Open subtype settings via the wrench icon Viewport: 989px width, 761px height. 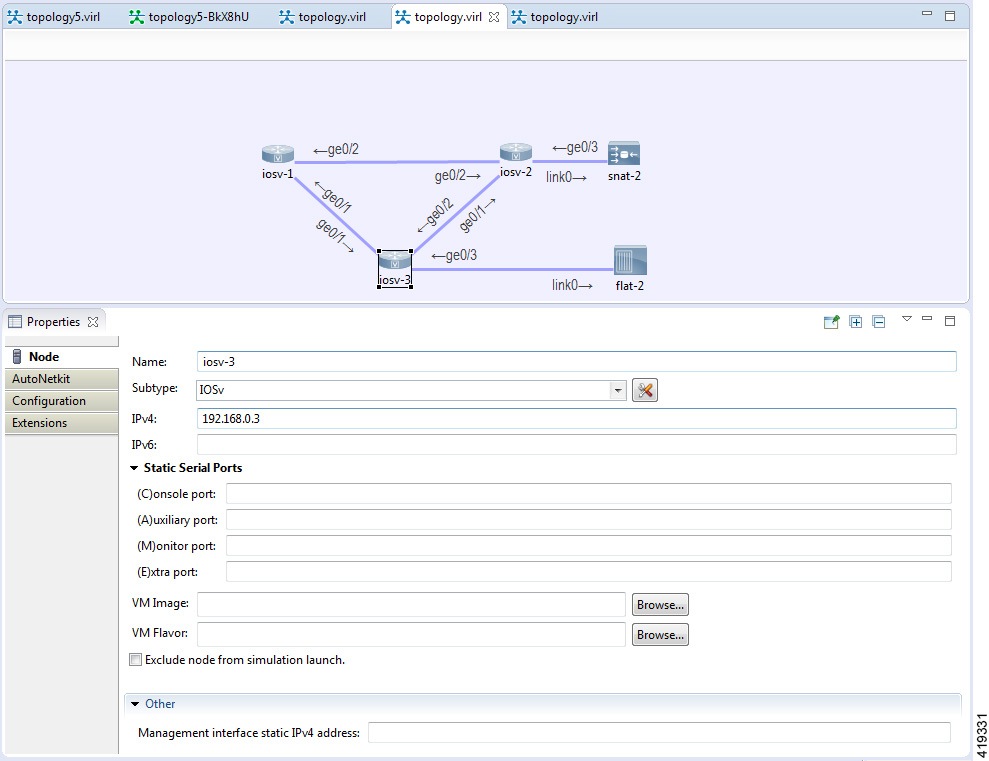(644, 390)
